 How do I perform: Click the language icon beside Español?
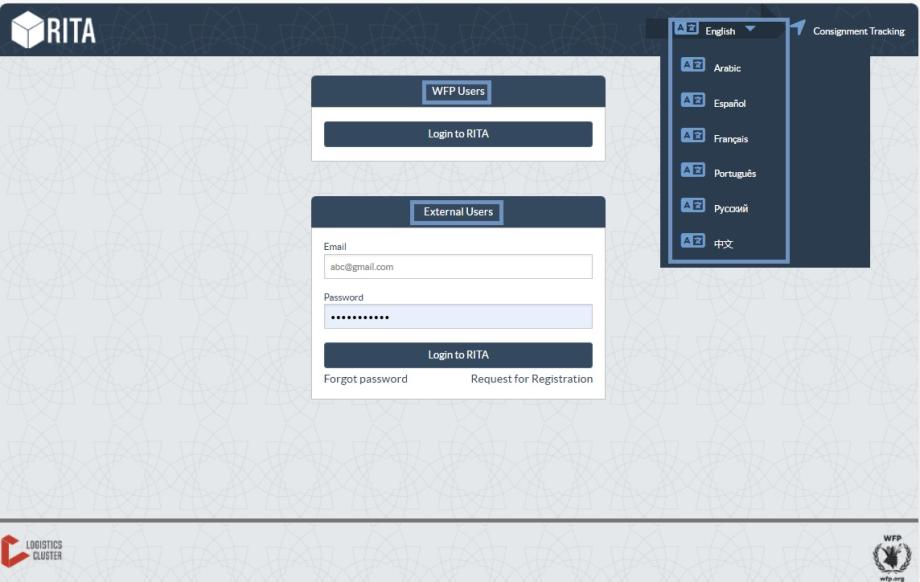tap(692, 100)
